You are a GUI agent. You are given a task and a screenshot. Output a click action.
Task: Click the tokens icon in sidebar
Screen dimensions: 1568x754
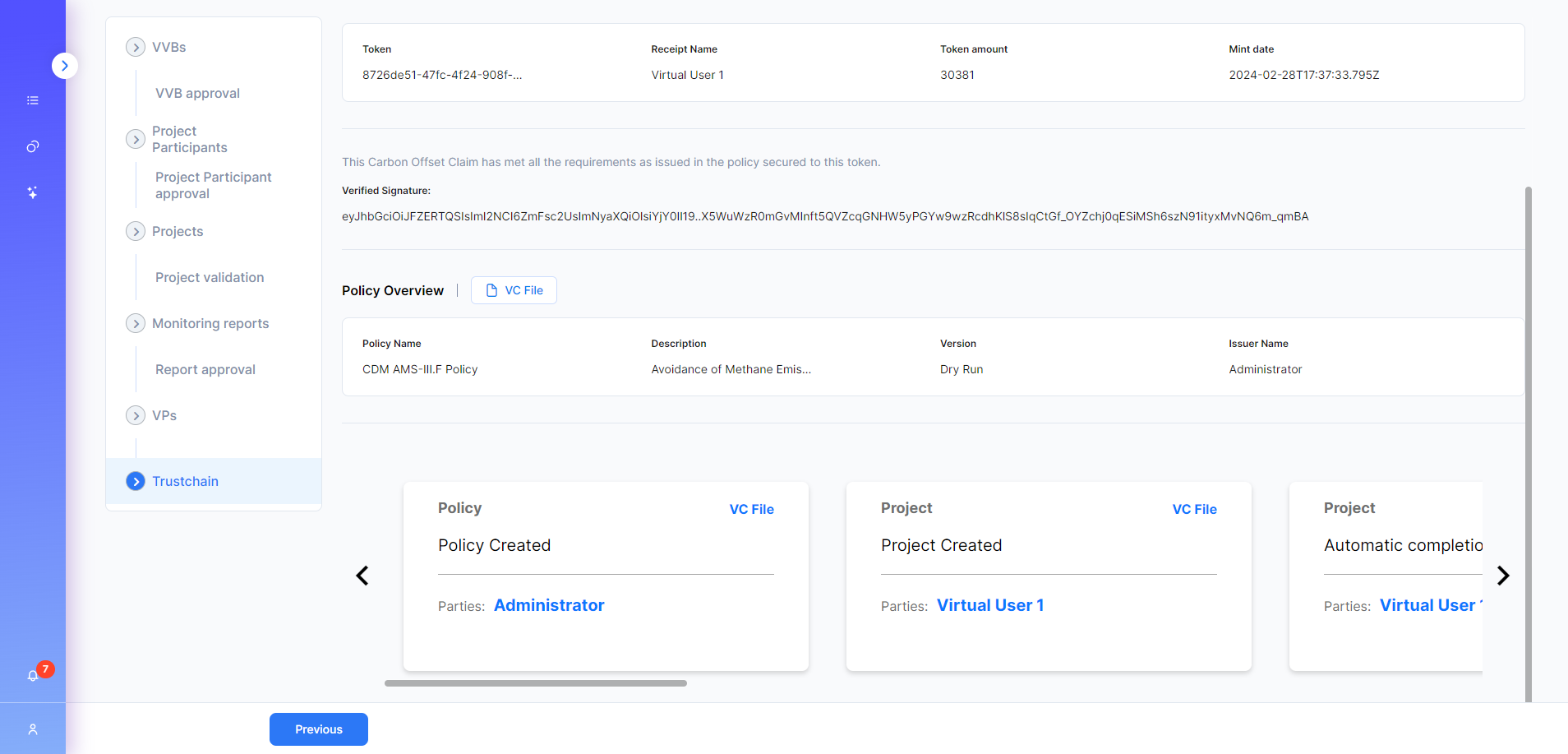33,146
